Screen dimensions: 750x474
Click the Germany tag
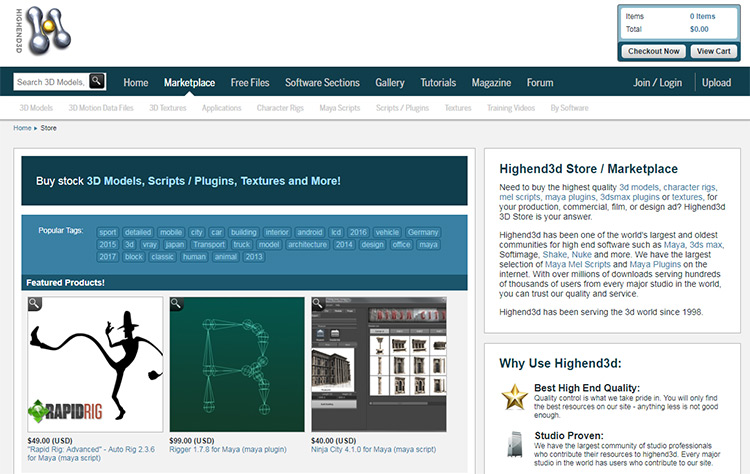(423, 232)
